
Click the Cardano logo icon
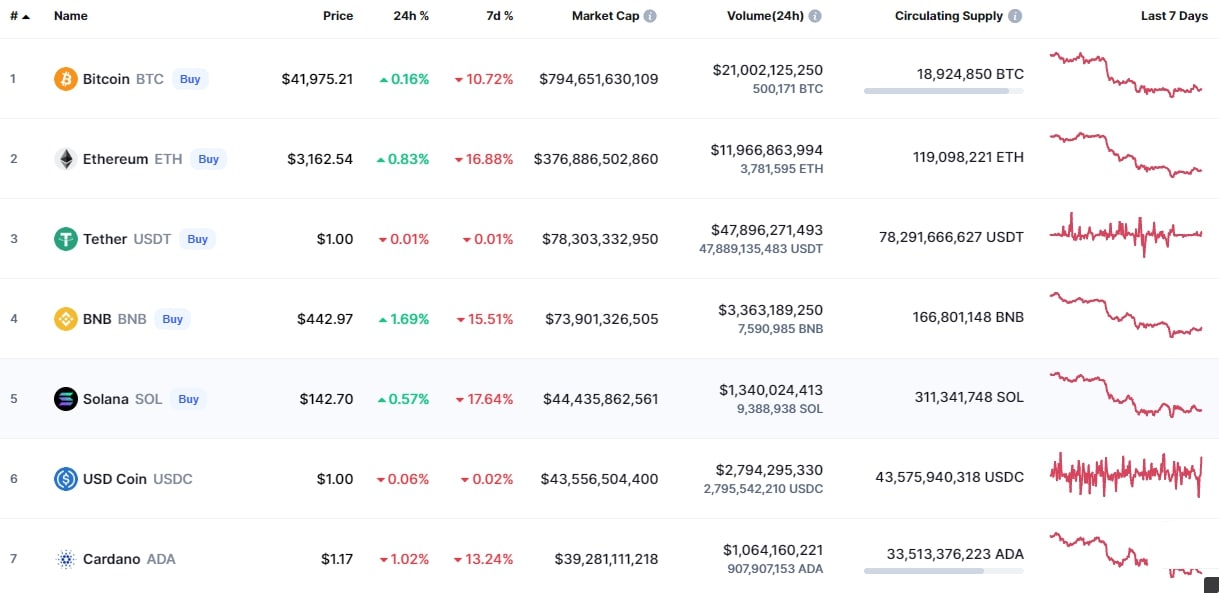tap(65, 559)
